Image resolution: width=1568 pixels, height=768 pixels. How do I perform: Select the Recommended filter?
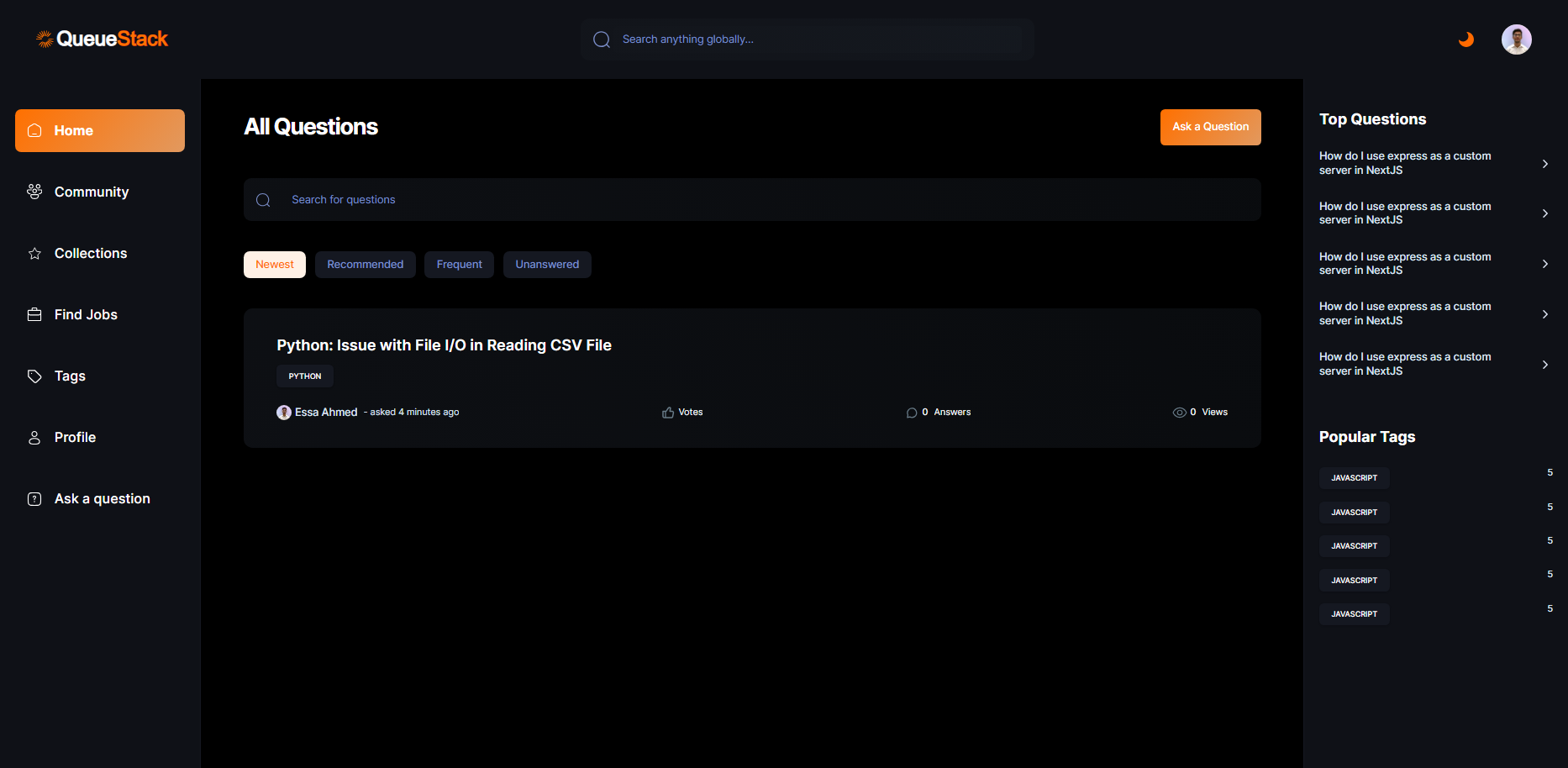coord(366,265)
